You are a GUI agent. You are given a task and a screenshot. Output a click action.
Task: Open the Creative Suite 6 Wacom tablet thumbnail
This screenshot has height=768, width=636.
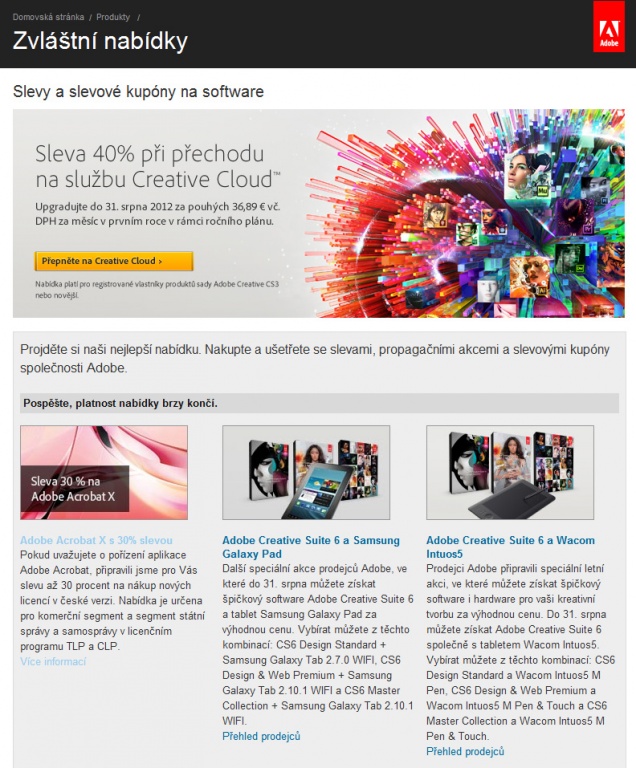[510, 472]
